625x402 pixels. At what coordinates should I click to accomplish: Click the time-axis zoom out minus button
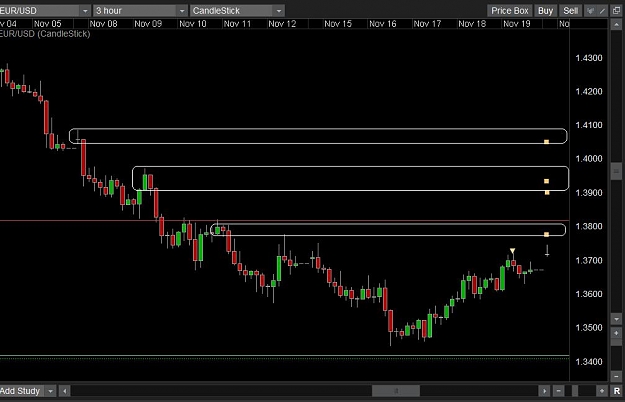click(x=559, y=391)
